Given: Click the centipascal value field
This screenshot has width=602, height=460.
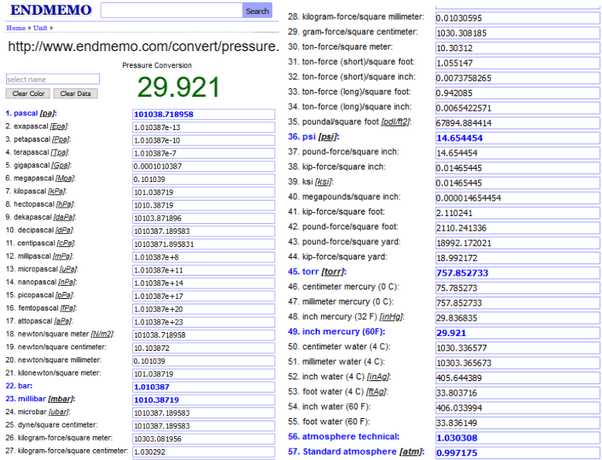Looking at the screenshot, I should [x=203, y=244].
